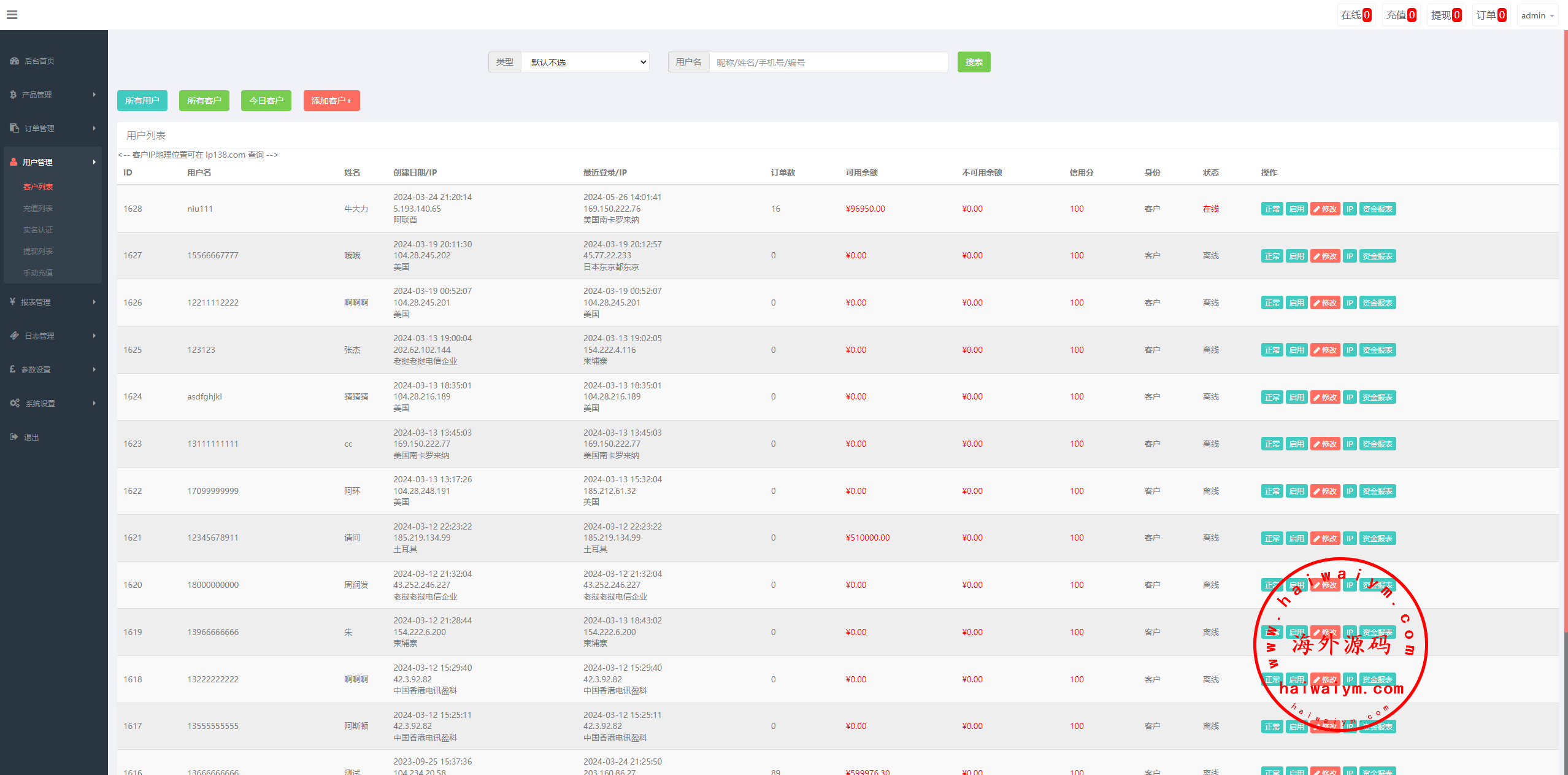Open 提现列表 submenu item

click(x=38, y=252)
